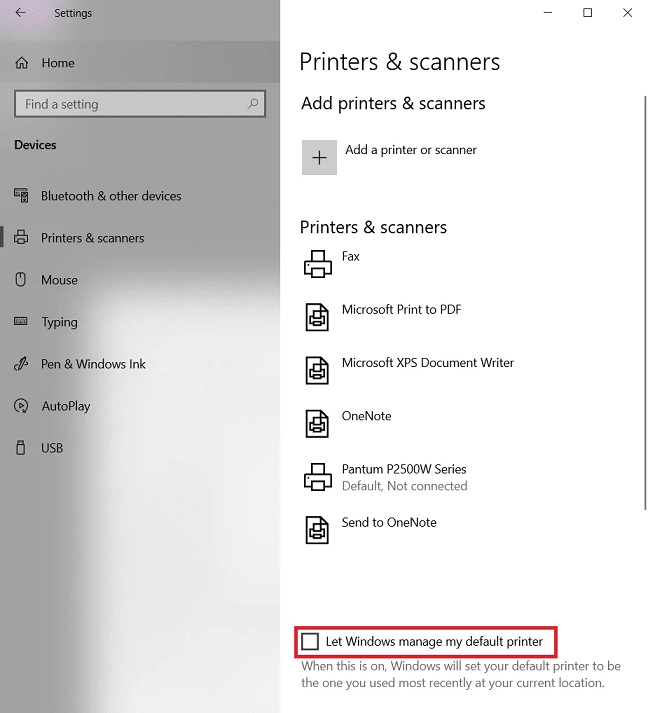Viewport: 648px width, 713px height.
Task: Minimize the Settings window
Action: click(548, 12)
